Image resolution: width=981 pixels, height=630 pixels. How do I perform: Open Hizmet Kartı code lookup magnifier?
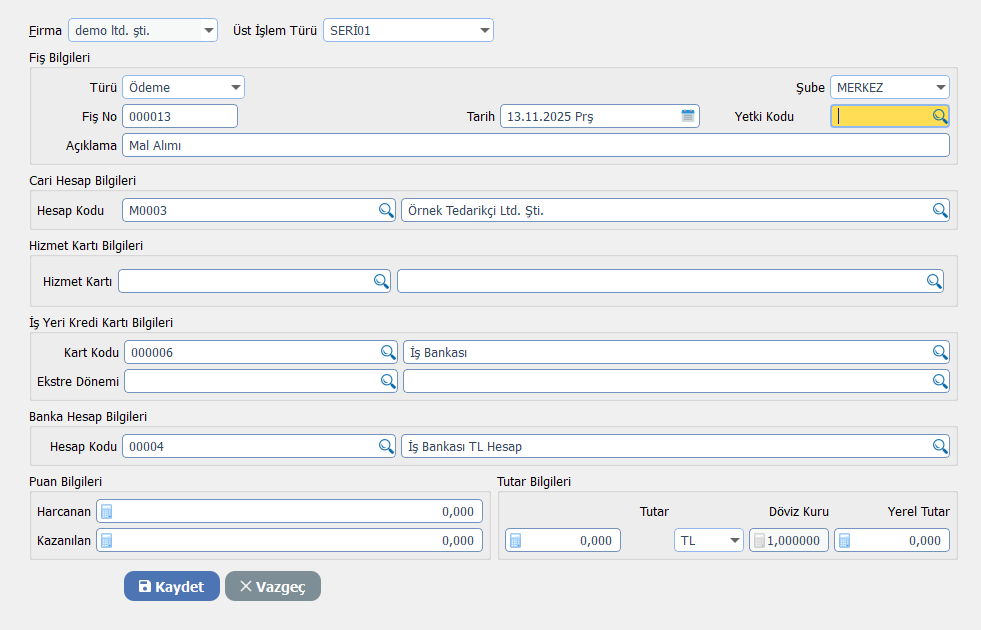coord(381,282)
